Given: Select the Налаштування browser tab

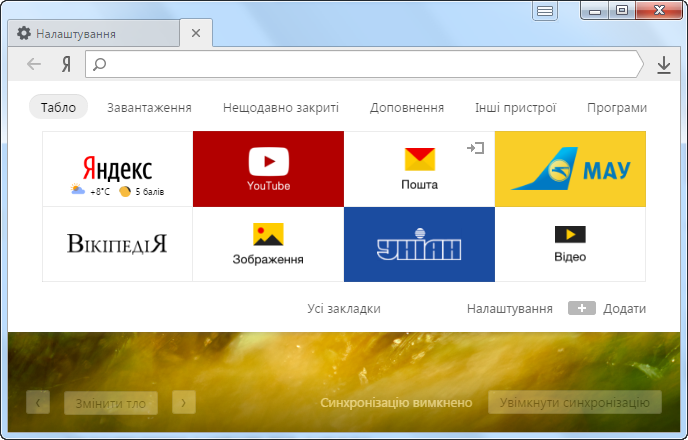Looking at the screenshot, I should 94,33.
